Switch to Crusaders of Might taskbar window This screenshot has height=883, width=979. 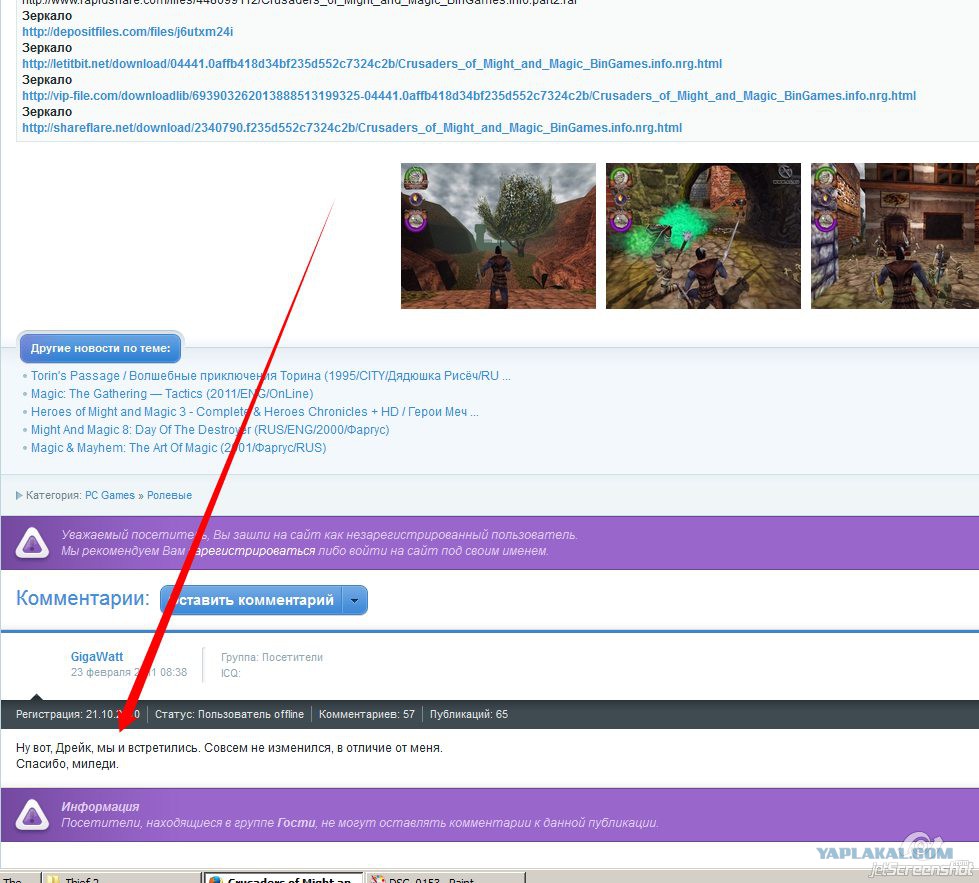coord(283,878)
